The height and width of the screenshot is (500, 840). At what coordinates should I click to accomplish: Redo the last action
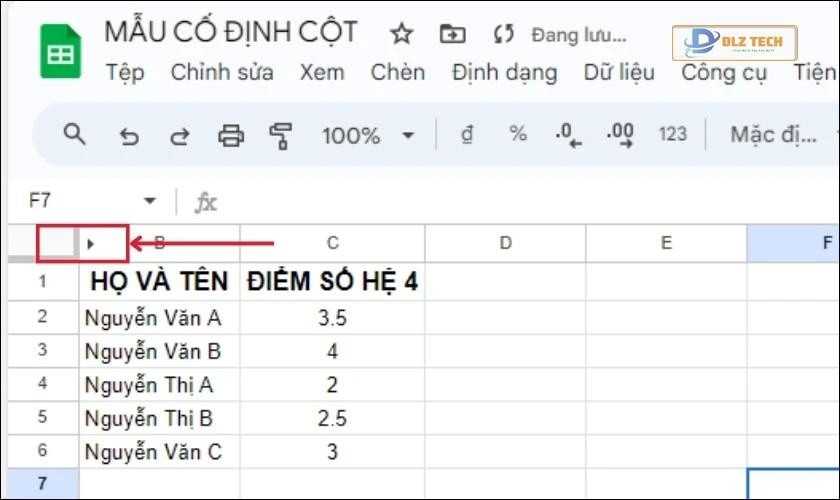(178, 135)
